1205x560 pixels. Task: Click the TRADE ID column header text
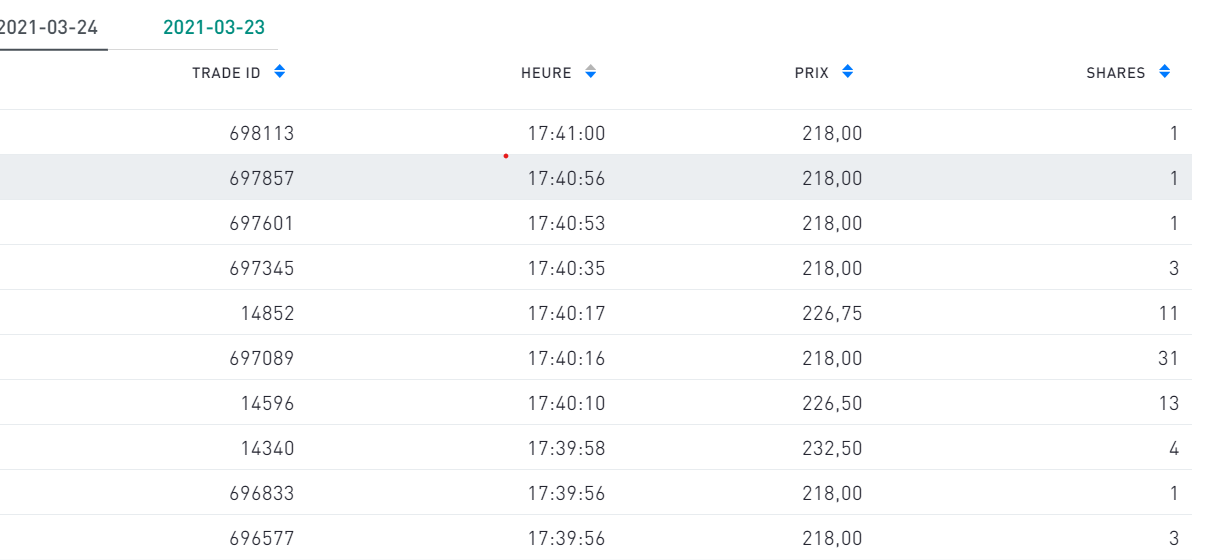pos(226,73)
